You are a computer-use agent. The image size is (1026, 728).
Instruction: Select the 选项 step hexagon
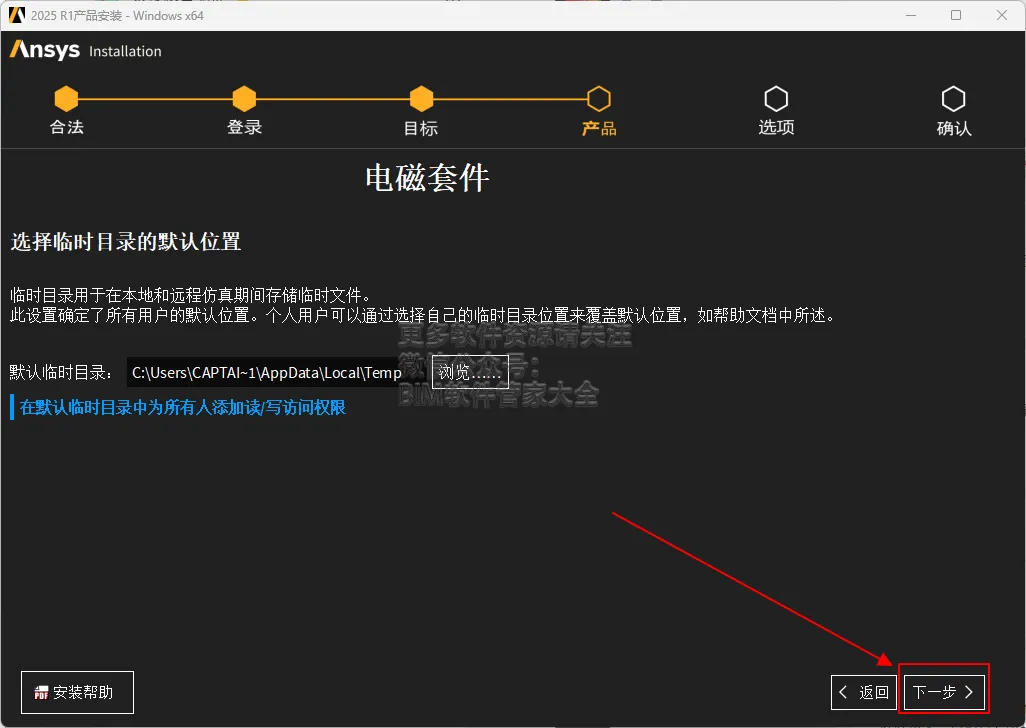[x=776, y=99]
